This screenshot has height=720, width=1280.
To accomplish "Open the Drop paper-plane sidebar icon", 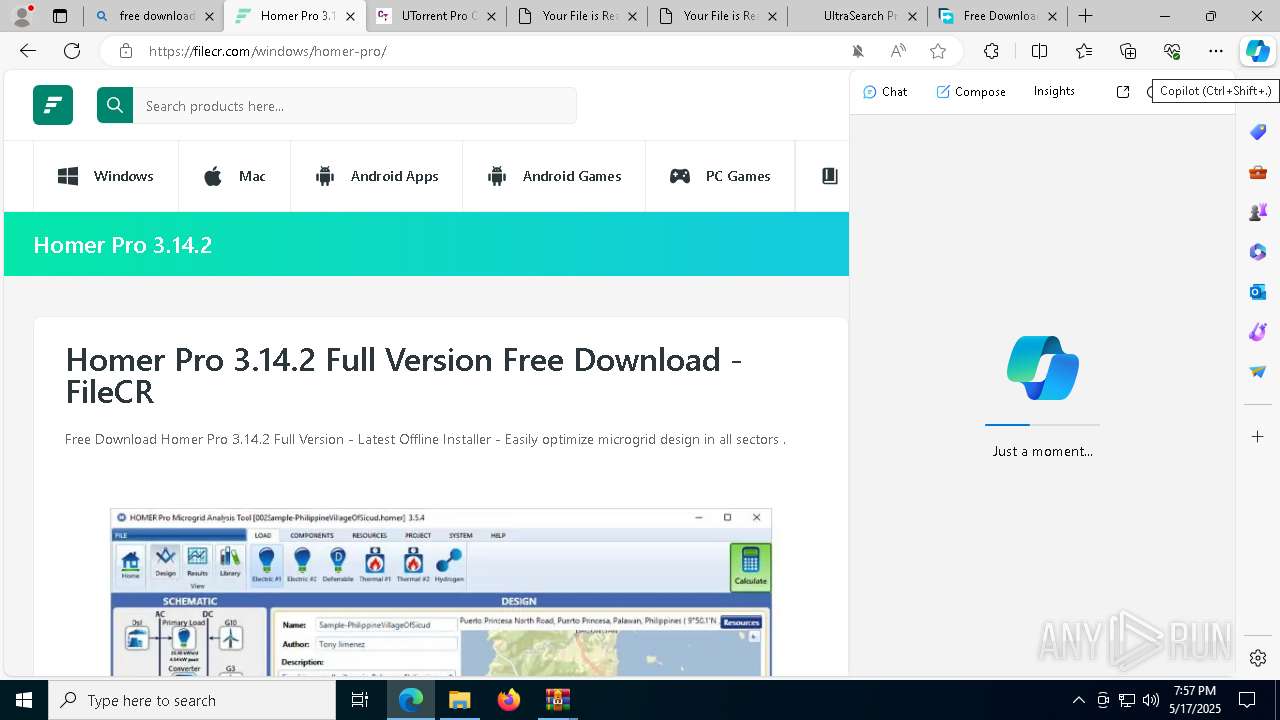I will [1258, 372].
